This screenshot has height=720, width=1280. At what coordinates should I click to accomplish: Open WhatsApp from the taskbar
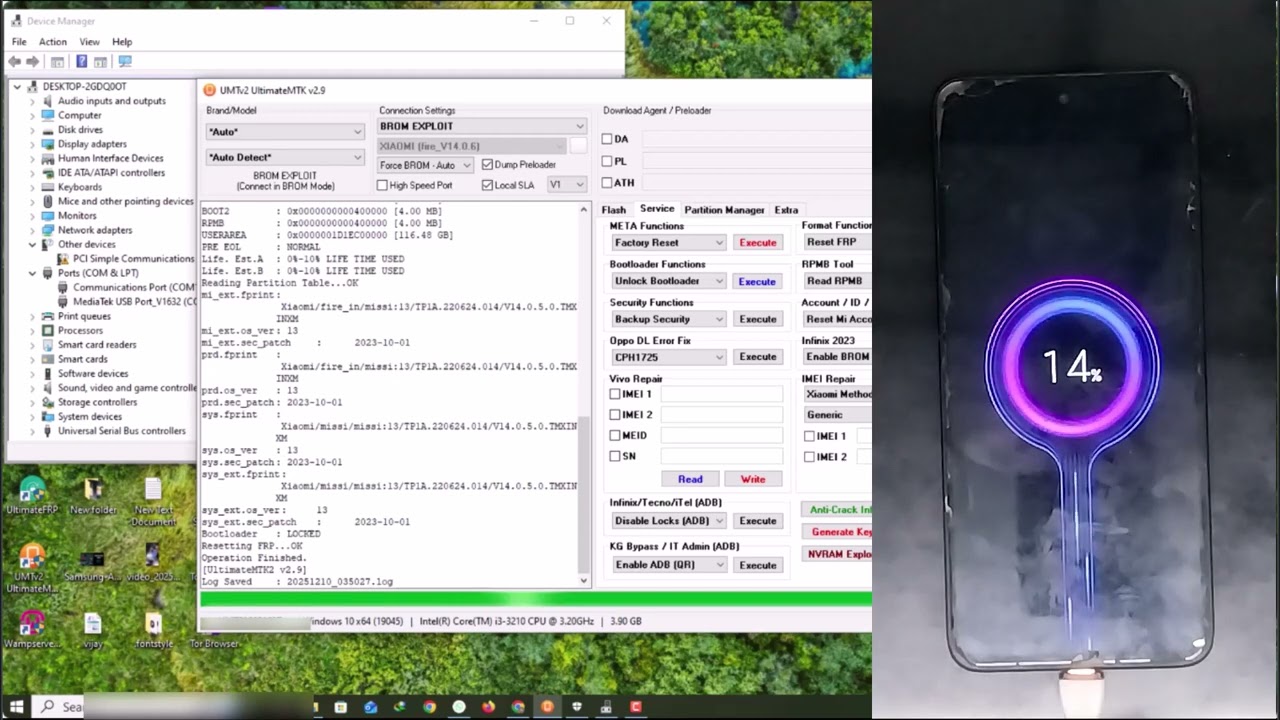coord(459,707)
